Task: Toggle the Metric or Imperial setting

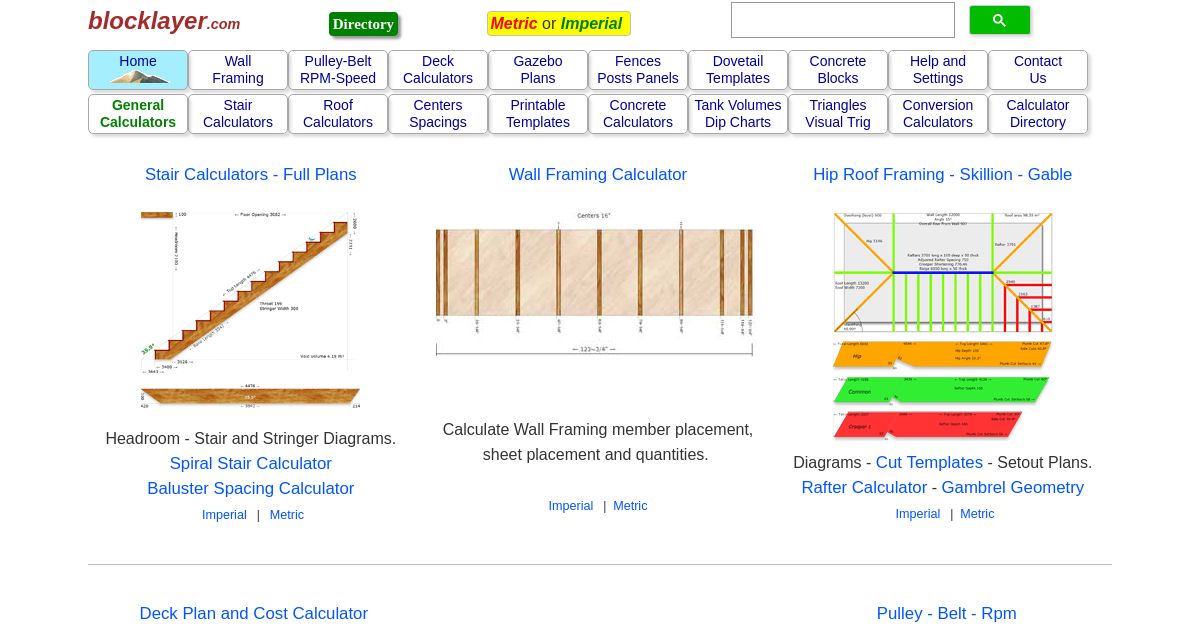Action: point(558,23)
